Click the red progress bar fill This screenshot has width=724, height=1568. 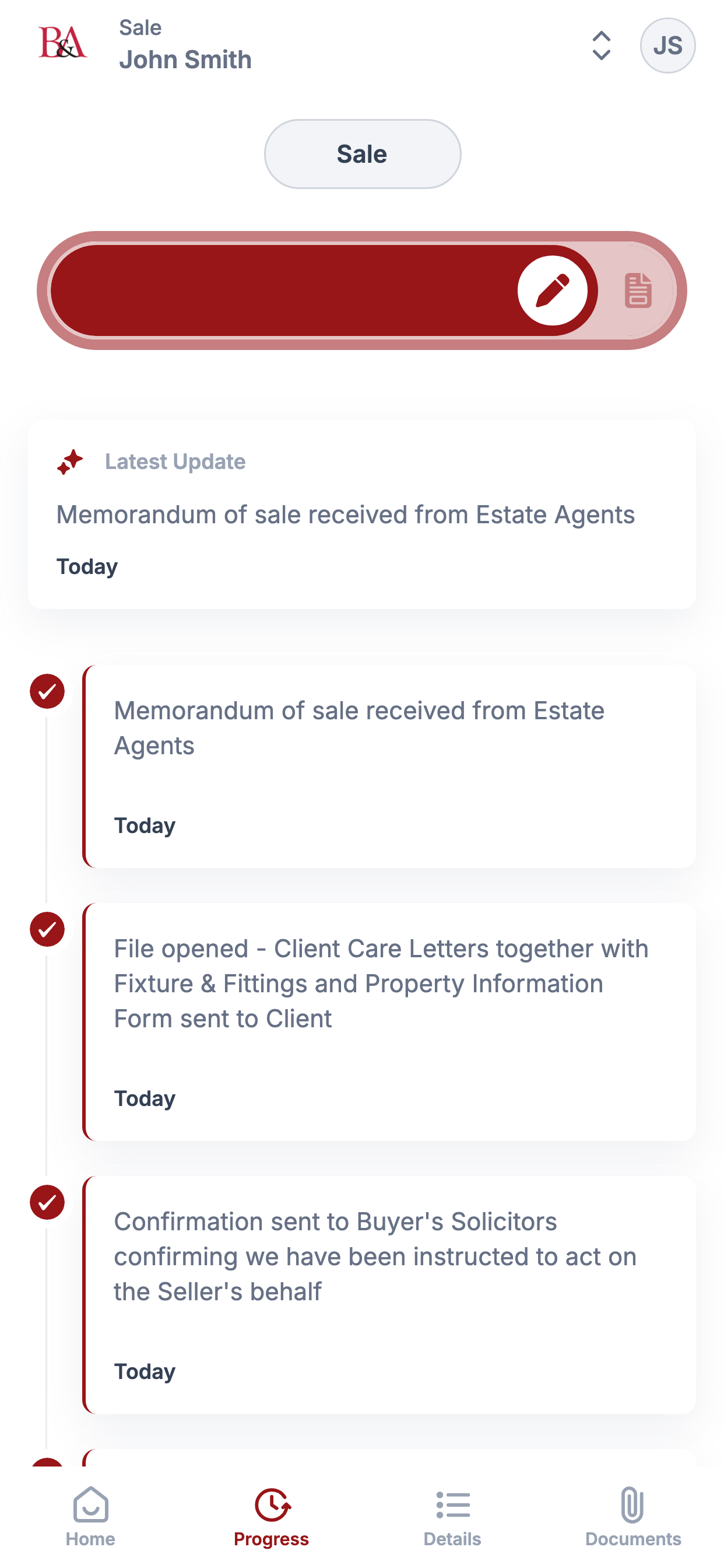click(324, 290)
